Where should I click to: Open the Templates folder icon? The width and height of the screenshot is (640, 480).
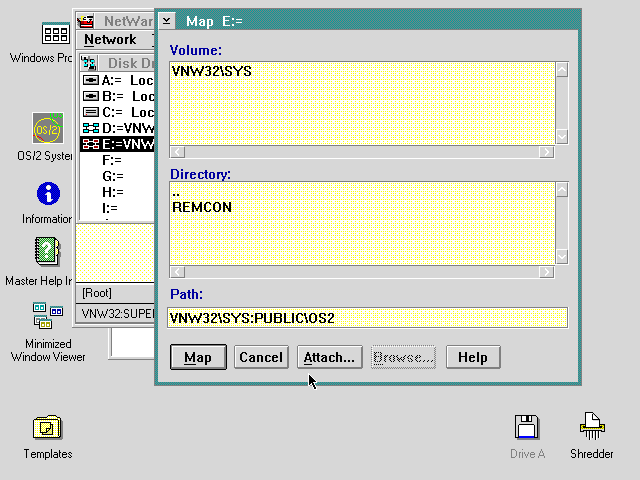click(x=47, y=427)
